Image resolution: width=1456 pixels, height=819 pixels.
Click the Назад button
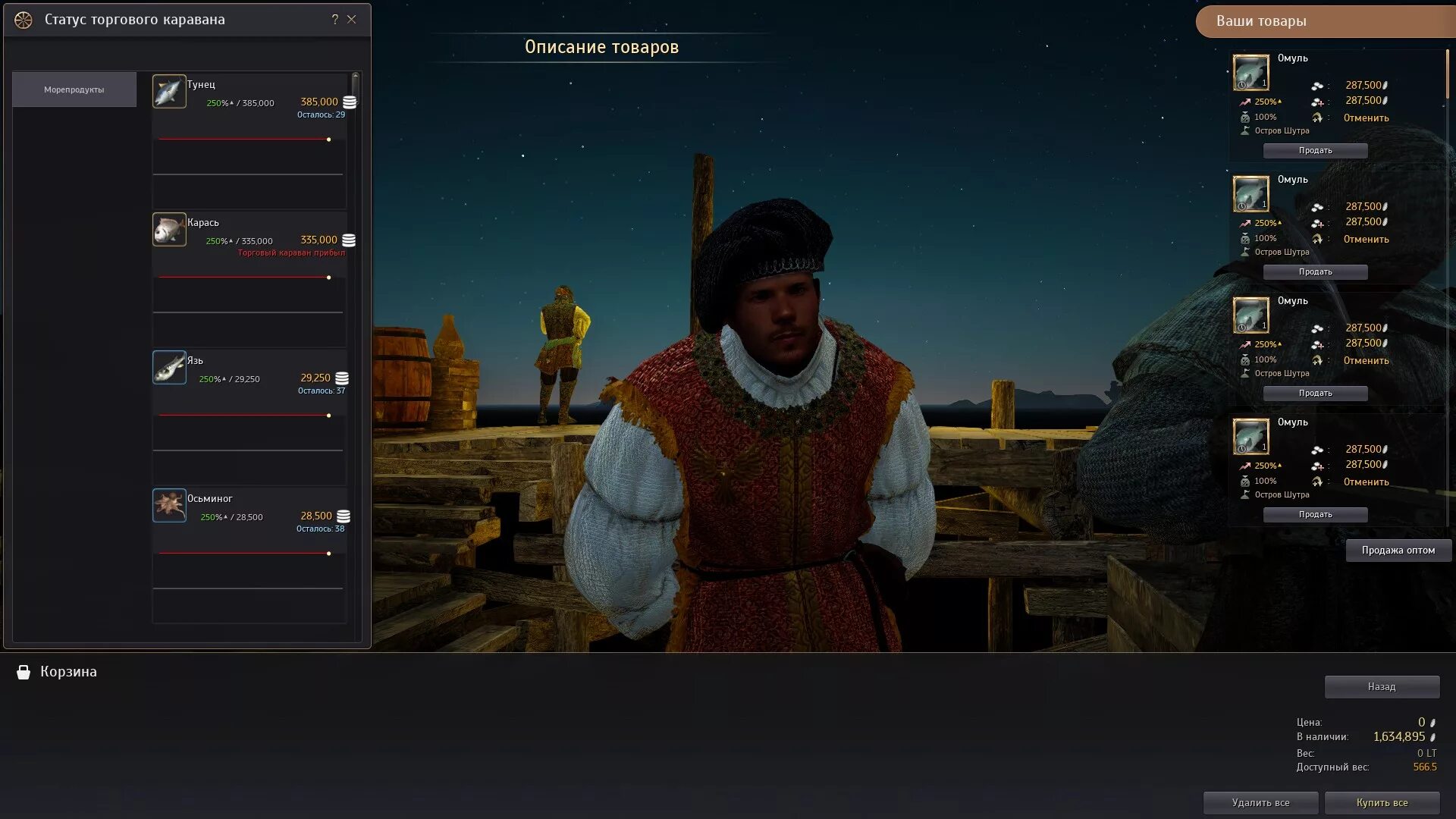(1382, 687)
